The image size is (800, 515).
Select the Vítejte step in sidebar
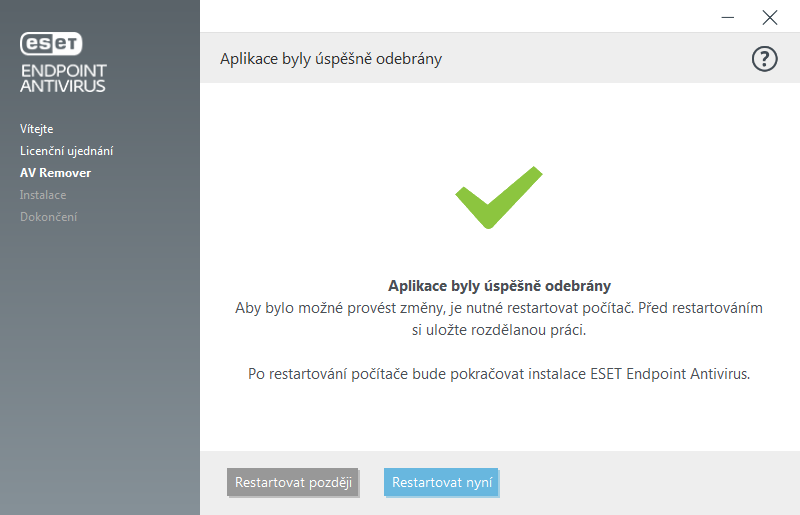37,129
